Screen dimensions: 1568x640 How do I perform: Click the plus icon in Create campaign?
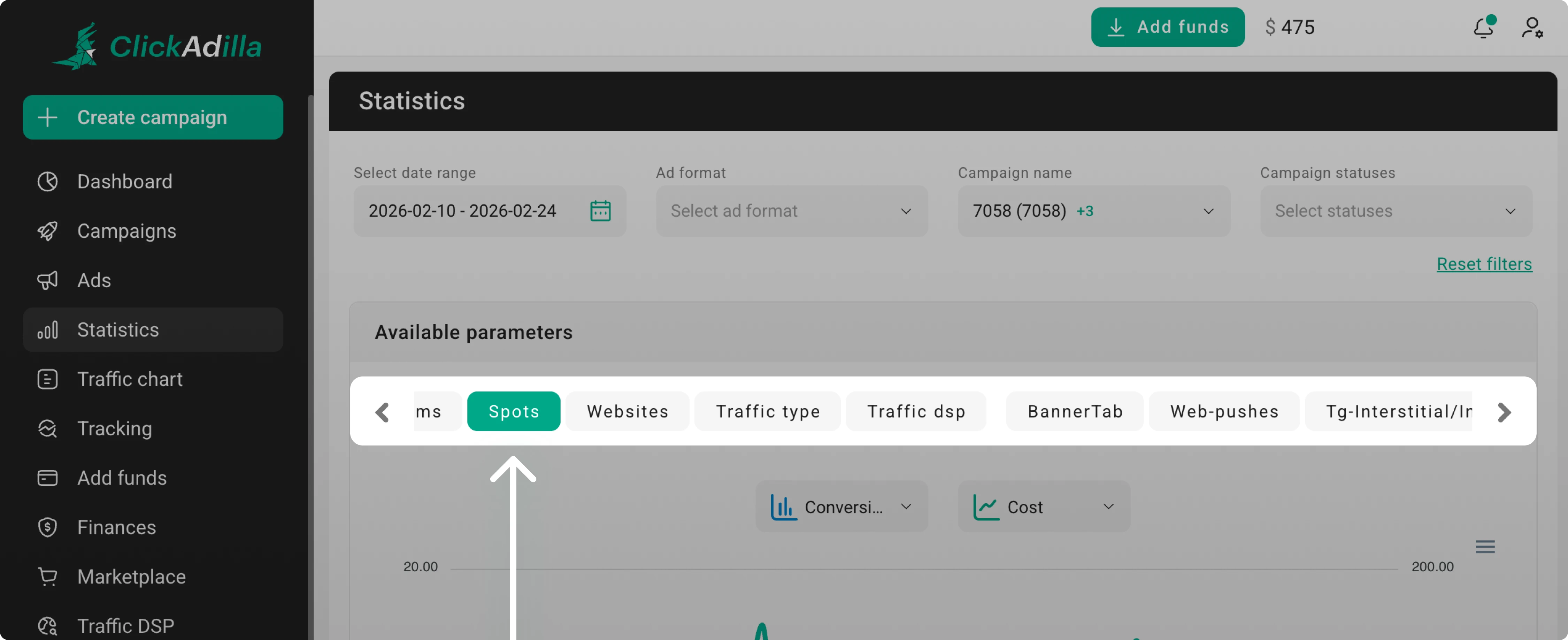[47, 117]
